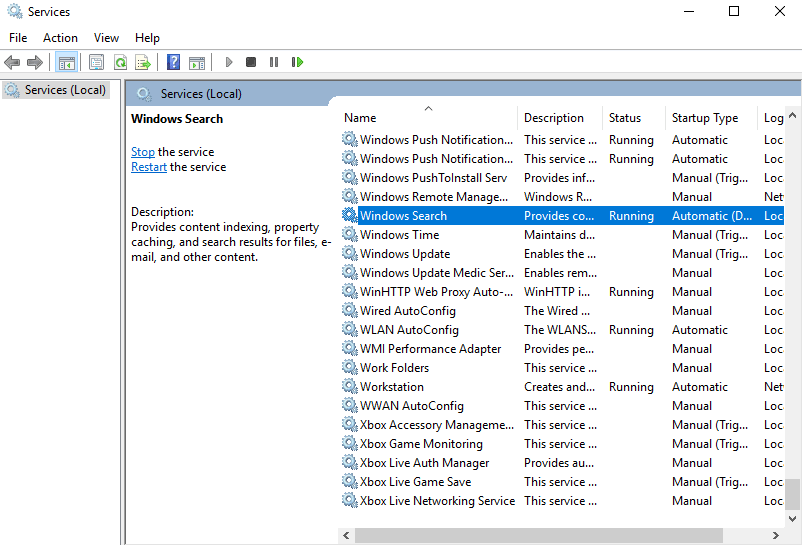Open the Action menu
Image resolution: width=804 pixels, height=545 pixels.
tap(61, 38)
